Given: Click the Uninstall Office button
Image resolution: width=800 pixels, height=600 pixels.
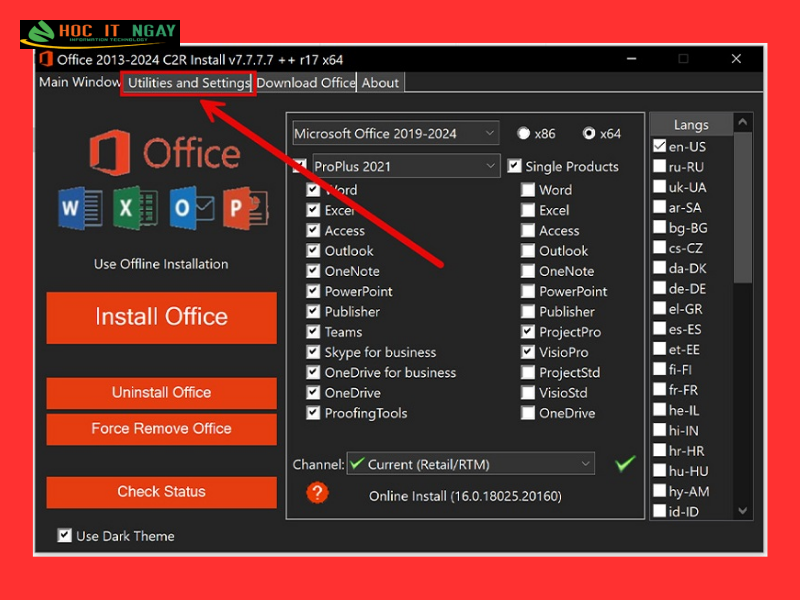Looking at the screenshot, I should [x=161, y=393].
